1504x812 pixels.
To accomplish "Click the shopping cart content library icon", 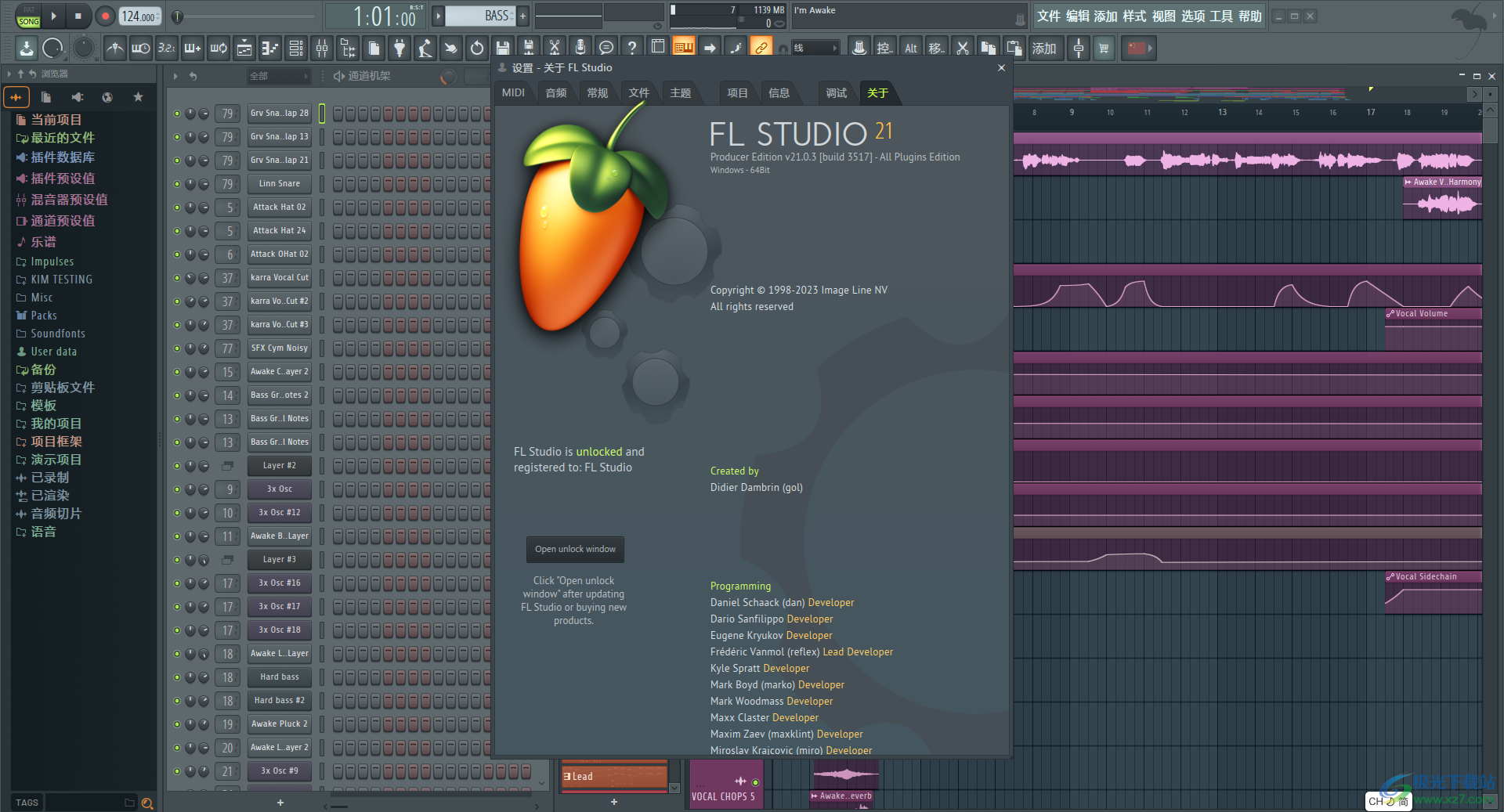I will coord(1104,49).
